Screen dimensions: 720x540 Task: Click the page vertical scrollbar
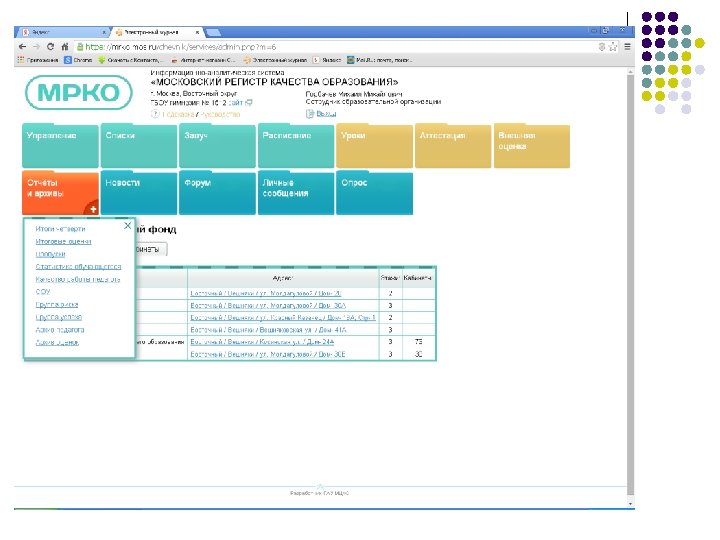(x=631, y=285)
